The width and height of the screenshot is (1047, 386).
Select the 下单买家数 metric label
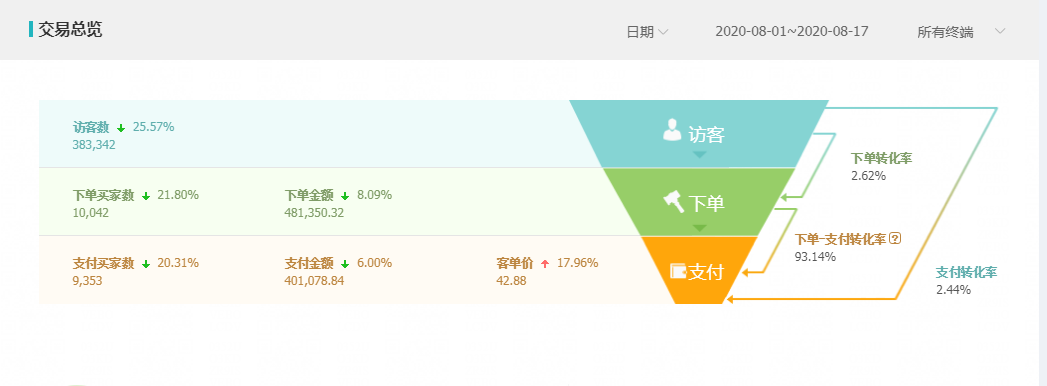point(103,196)
